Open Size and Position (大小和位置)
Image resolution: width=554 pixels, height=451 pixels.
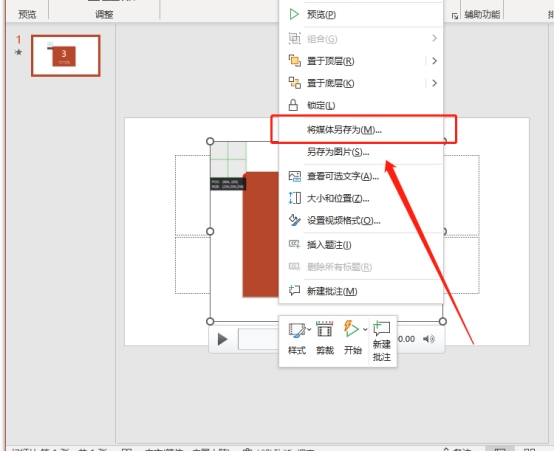click(361, 198)
